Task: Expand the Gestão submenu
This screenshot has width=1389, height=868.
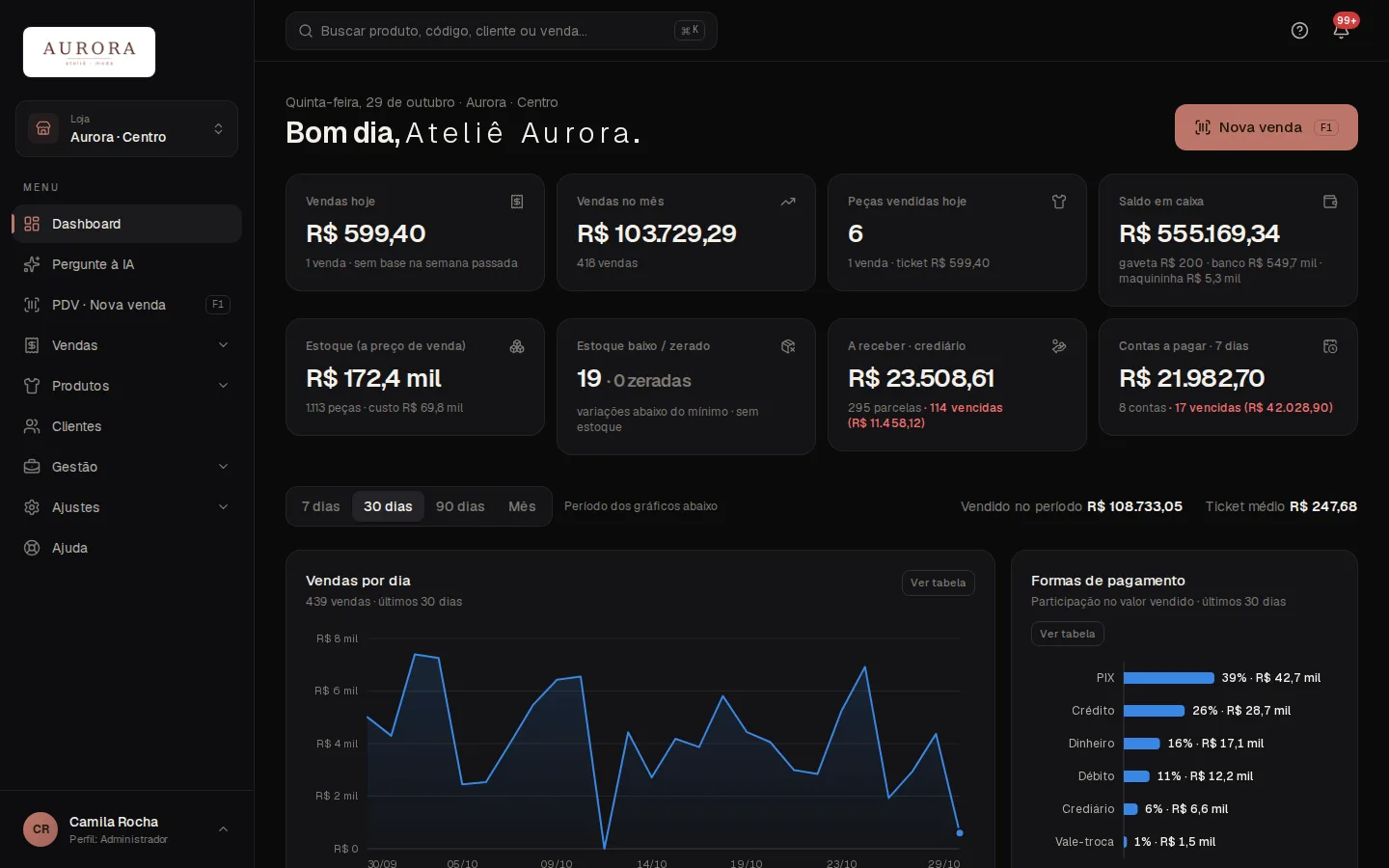Action: point(126,467)
